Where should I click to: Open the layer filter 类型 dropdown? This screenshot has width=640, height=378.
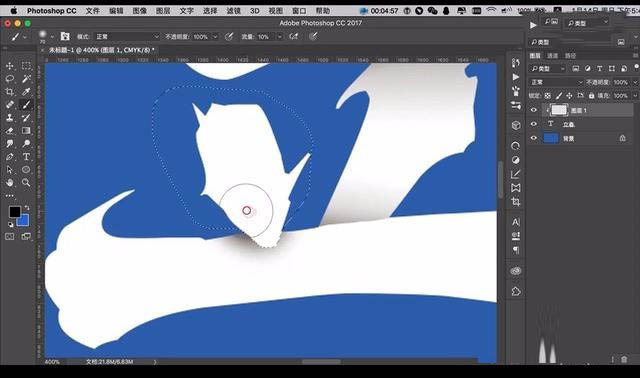coord(548,69)
